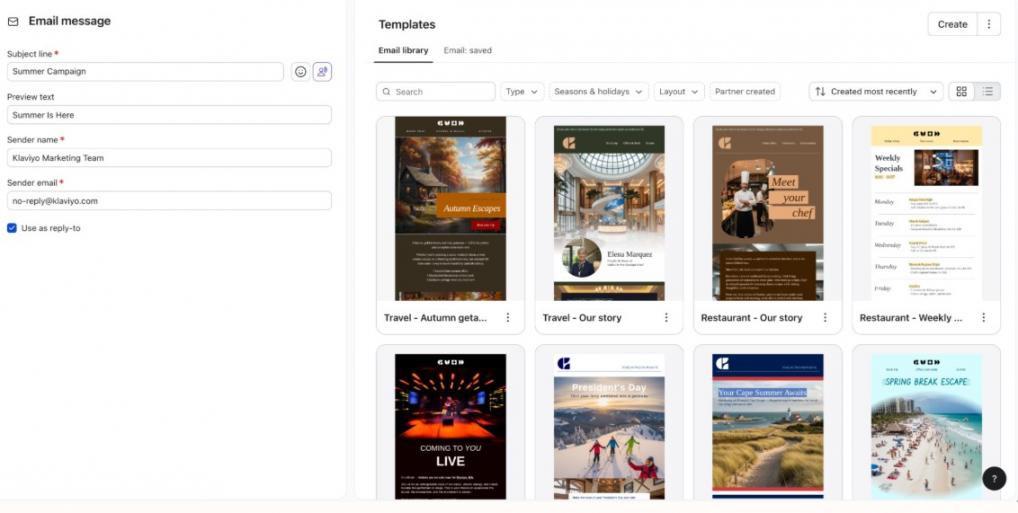Click the Email message heading

coord(69,21)
